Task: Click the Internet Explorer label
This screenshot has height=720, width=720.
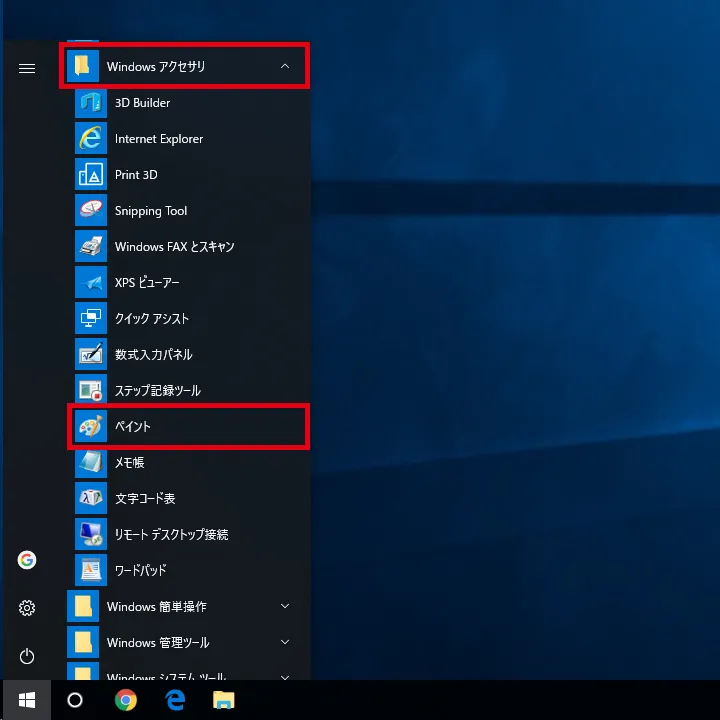Action: point(159,139)
